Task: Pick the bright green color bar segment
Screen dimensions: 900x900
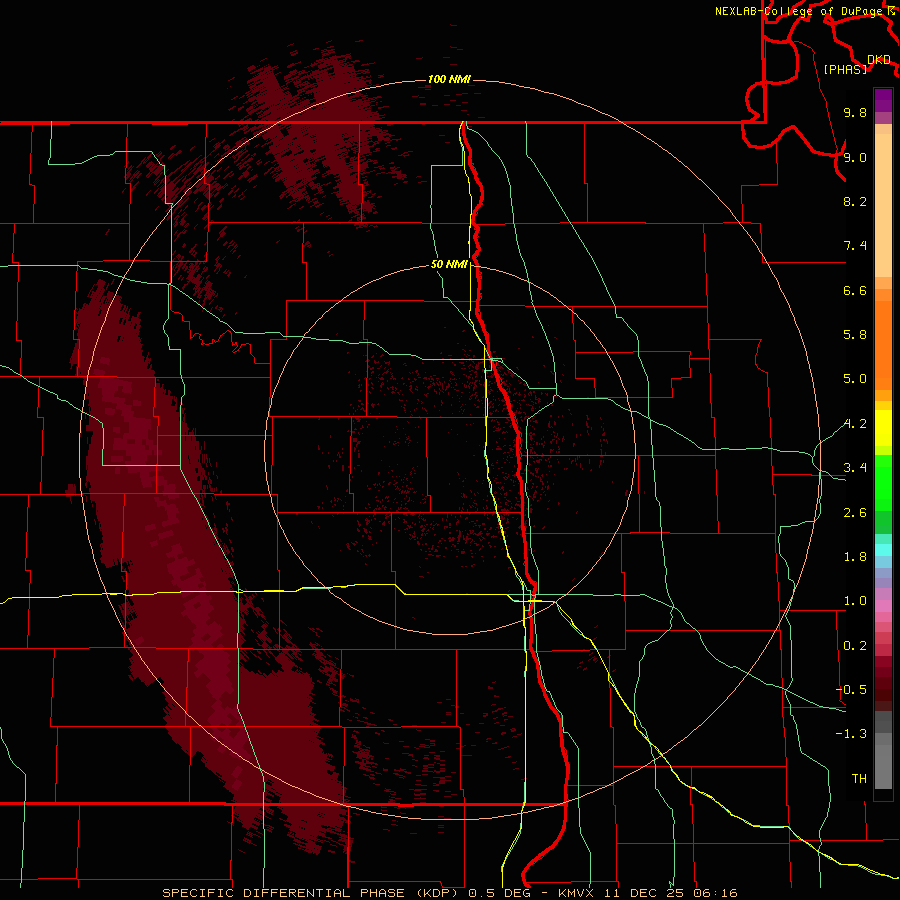Action: pyautogui.click(x=883, y=481)
